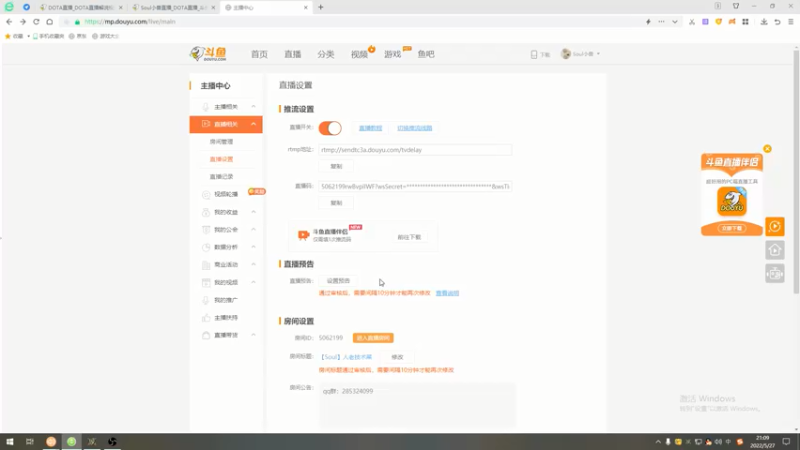800x450 pixels.
Task: Open 视频 in top navigation
Action: pyautogui.click(x=359, y=54)
